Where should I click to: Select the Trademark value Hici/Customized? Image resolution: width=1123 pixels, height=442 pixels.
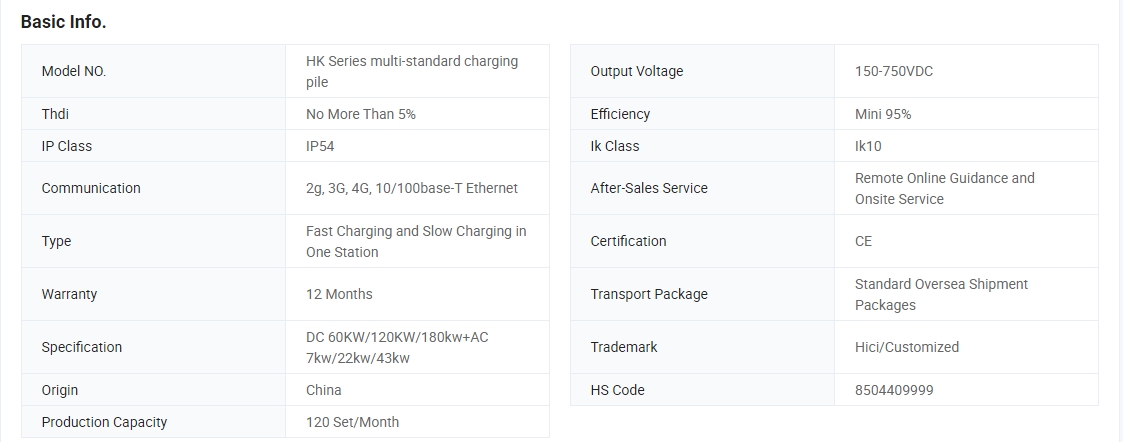point(907,347)
